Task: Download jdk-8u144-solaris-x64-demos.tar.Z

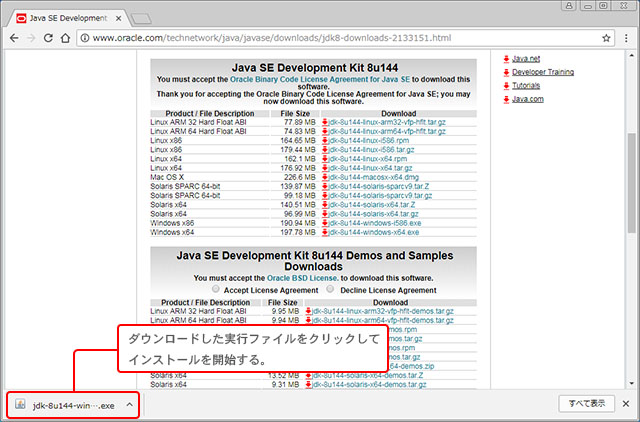Action: [368, 375]
